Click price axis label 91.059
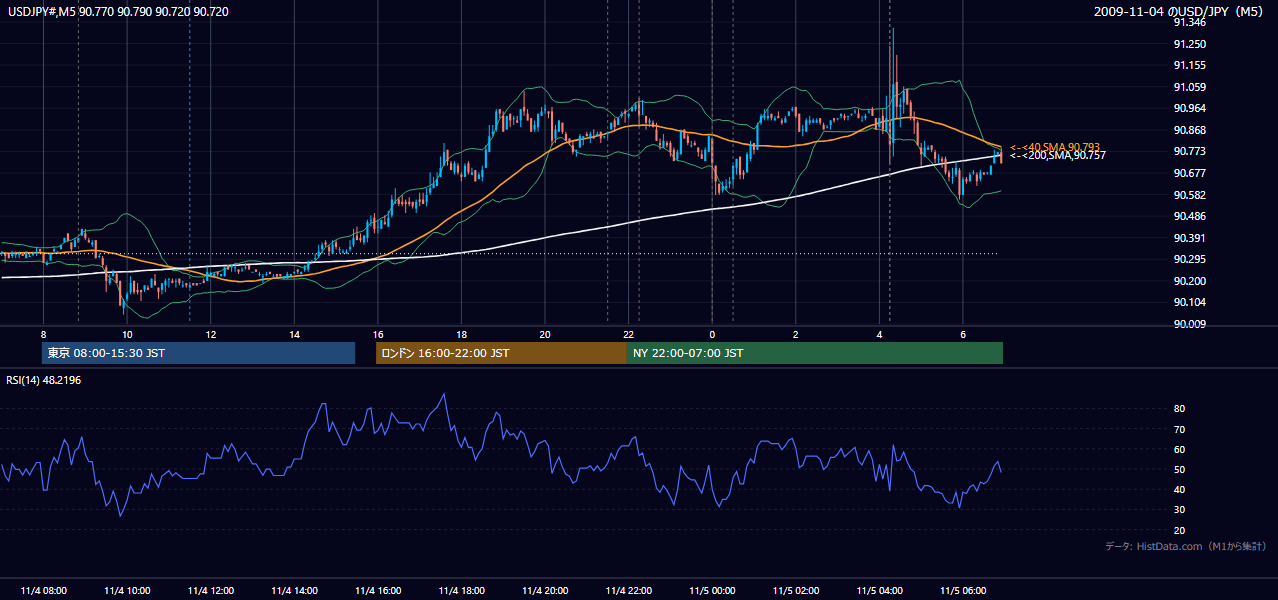 click(1189, 87)
